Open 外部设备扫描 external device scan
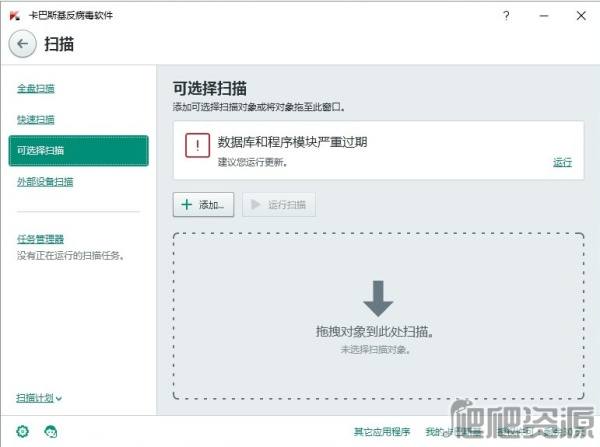 (x=45, y=181)
